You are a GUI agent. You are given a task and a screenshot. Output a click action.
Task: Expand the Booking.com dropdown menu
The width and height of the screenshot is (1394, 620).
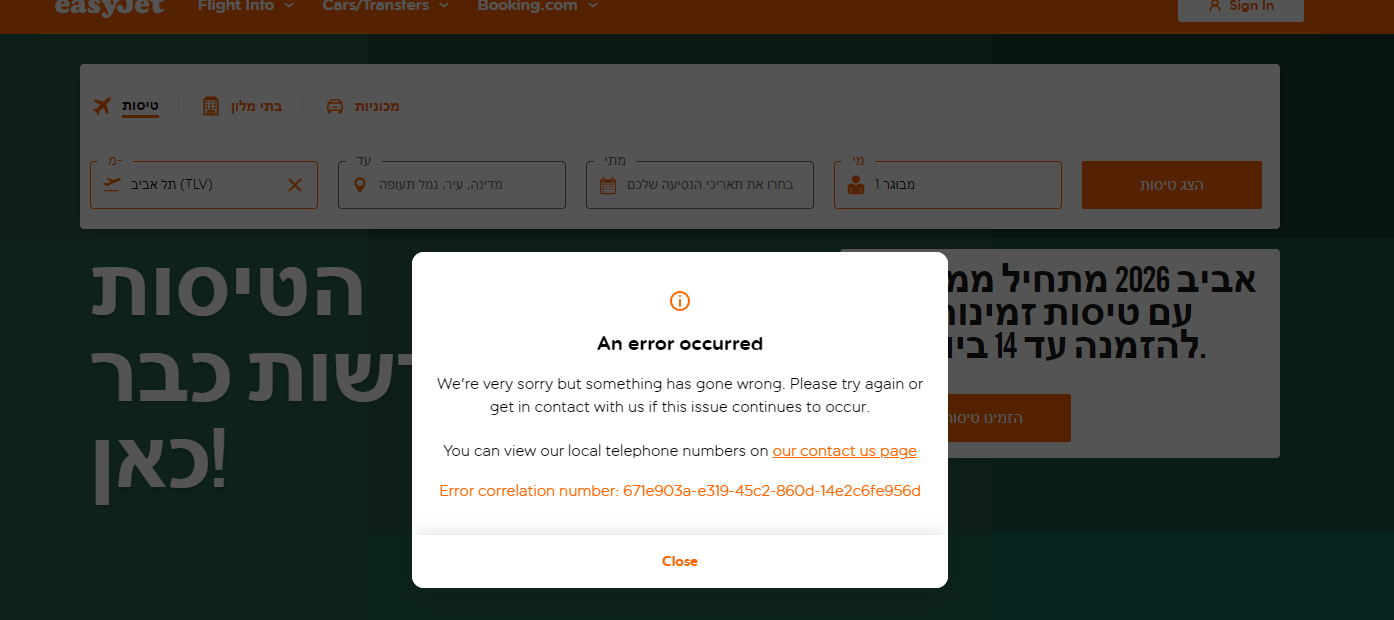[538, 6]
